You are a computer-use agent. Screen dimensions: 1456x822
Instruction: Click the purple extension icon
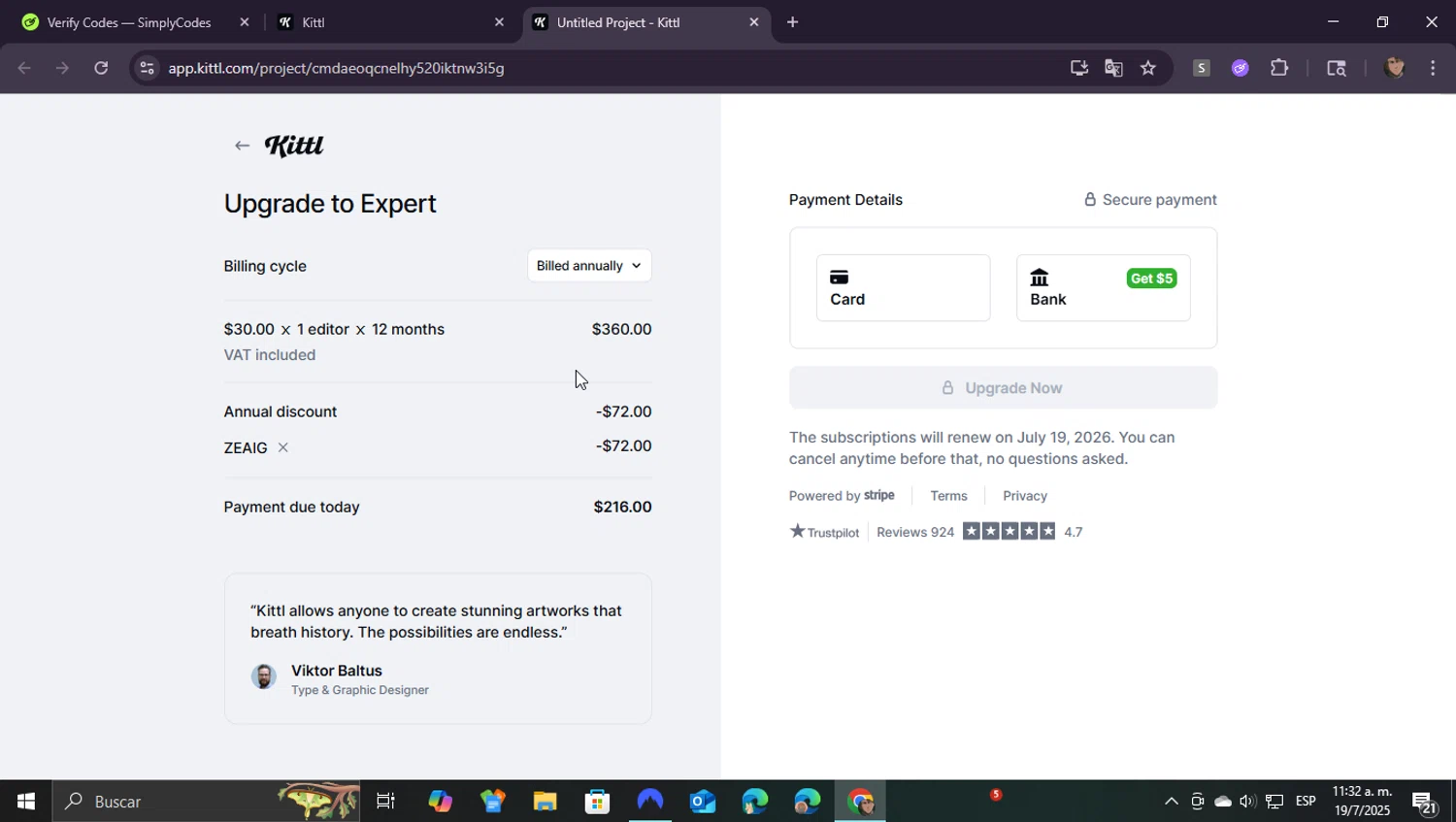pos(1241,68)
